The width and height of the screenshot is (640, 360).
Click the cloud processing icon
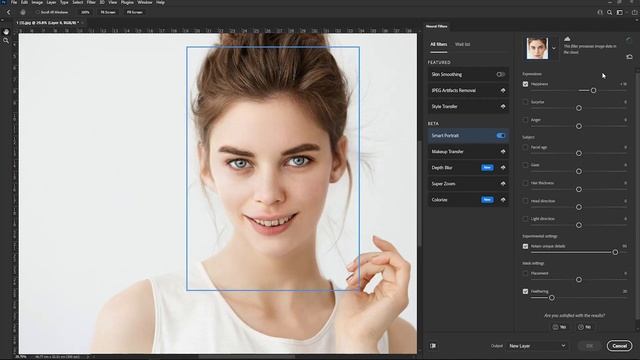tap(567, 39)
